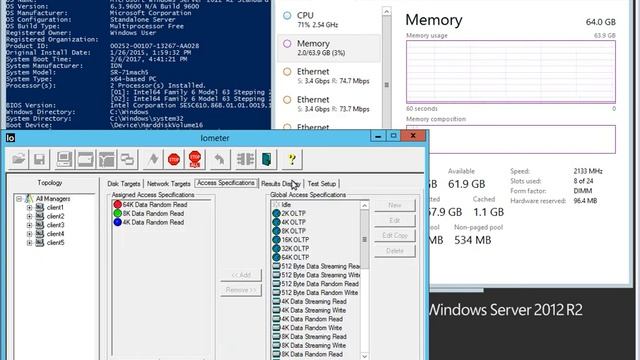Click the << Add button

[x=241, y=275]
